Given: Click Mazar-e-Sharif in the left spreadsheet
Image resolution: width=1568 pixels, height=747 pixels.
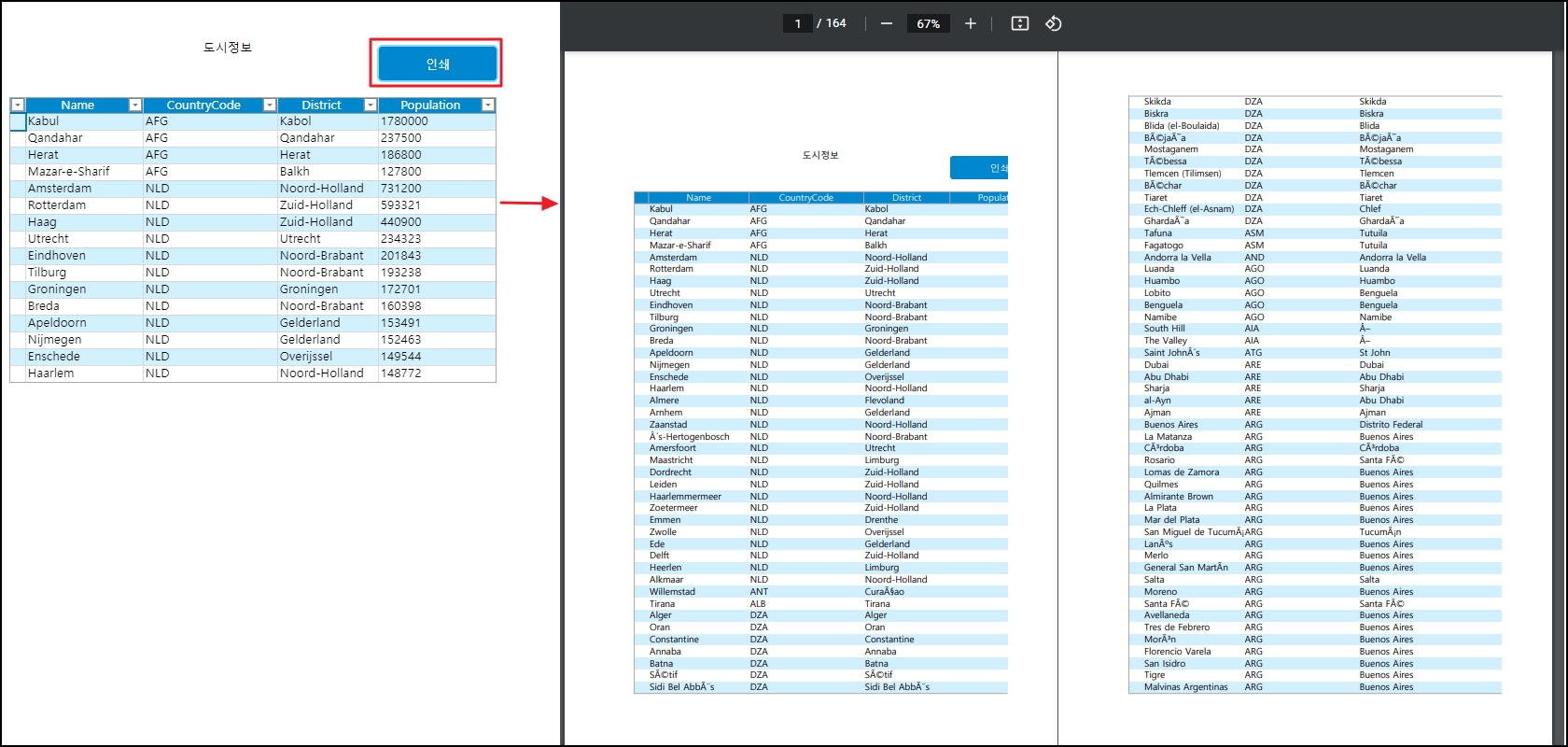Looking at the screenshot, I should point(69,172).
